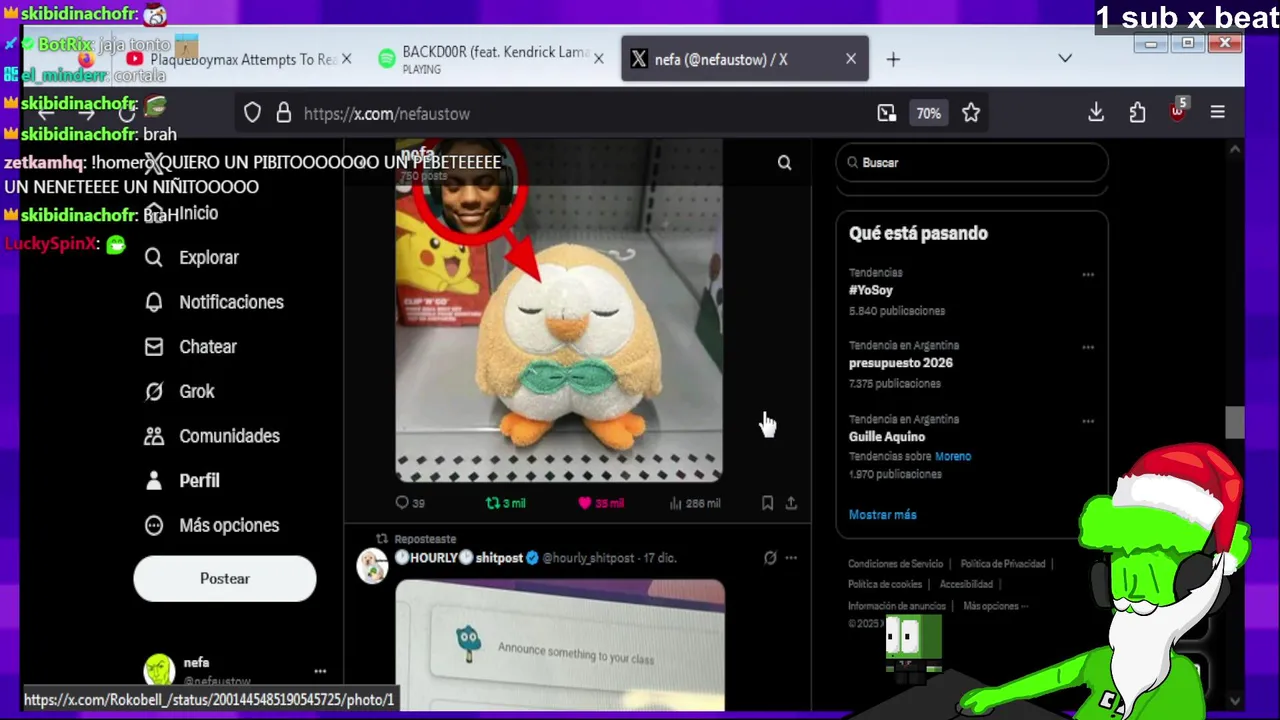Expand footer Más opciones link
This screenshot has height=720, width=1280.
click(995, 606)
